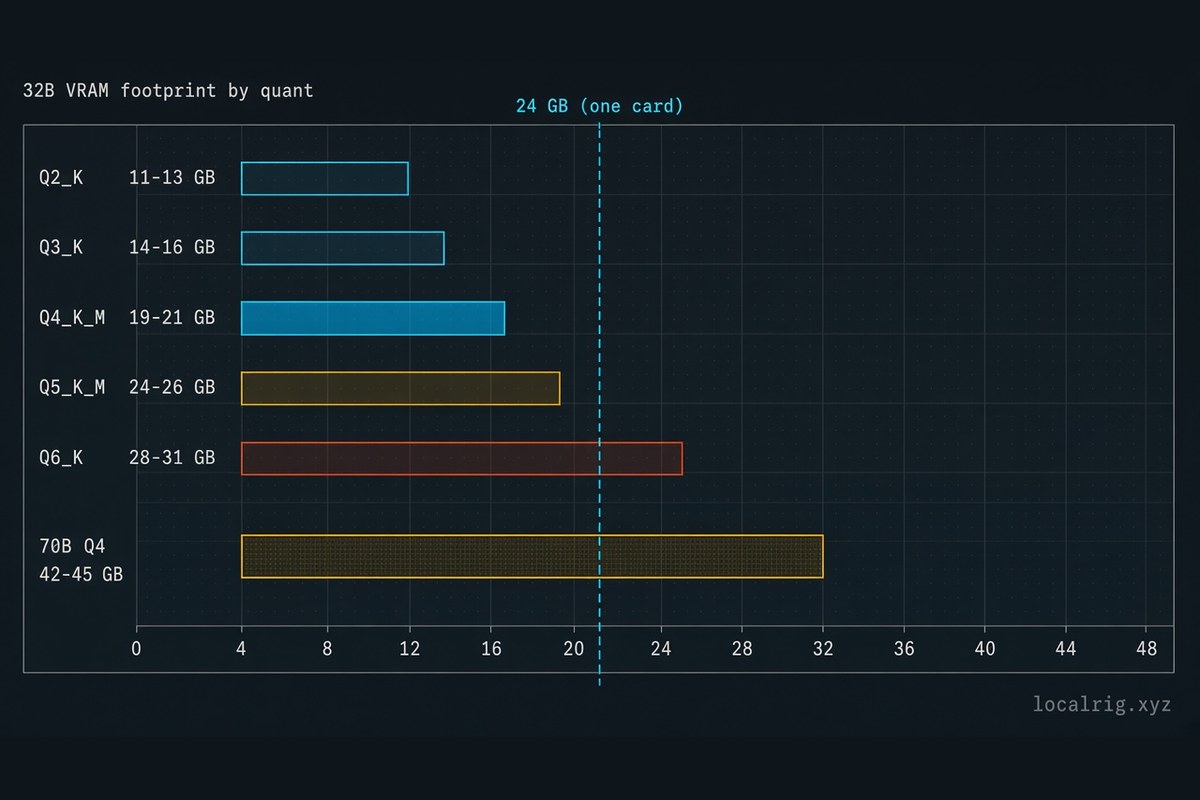This screenshot has width=1200, height=800.
Task: Click axis tick label 44
Action: 1066,649
